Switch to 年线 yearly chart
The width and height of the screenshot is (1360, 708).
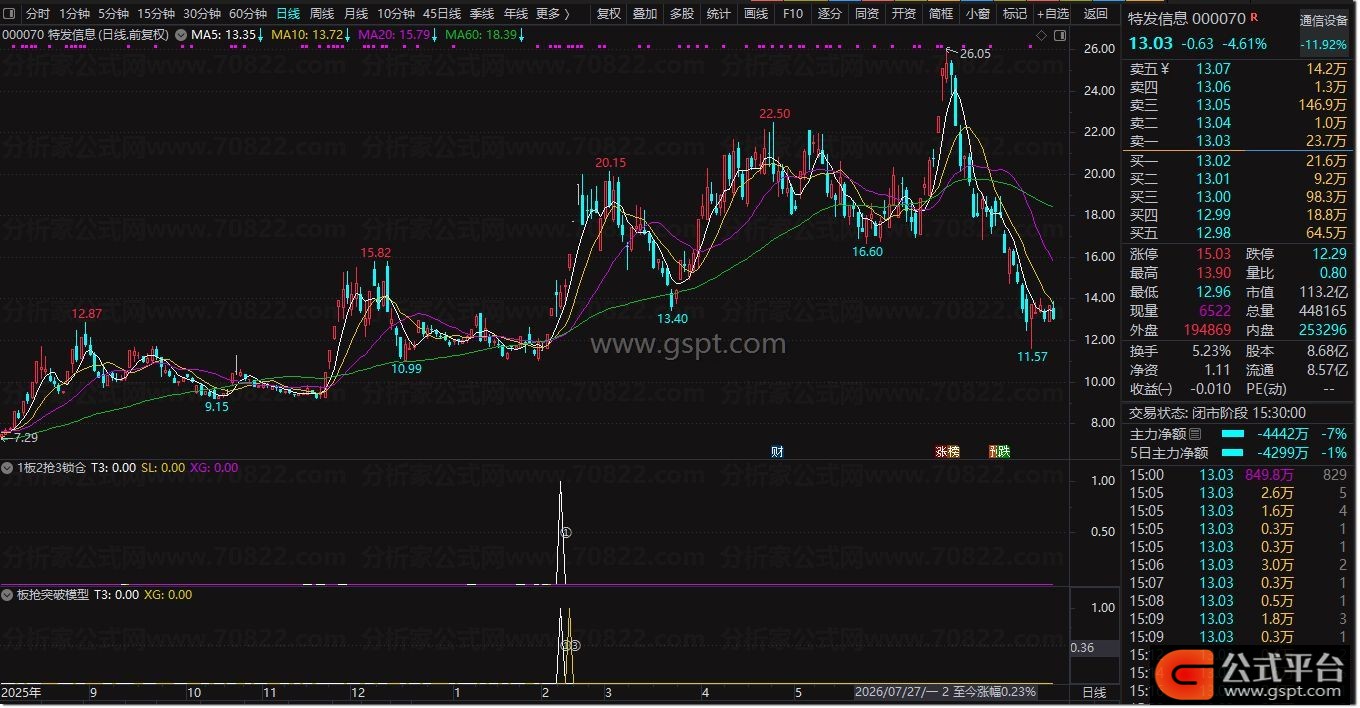[x=516, y=14]
